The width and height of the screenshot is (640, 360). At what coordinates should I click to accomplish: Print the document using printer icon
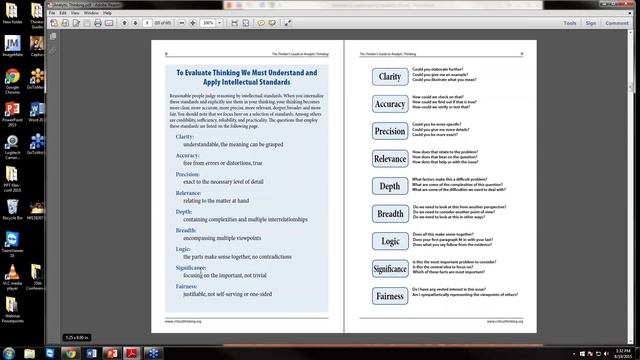click(x=98, y=23)
